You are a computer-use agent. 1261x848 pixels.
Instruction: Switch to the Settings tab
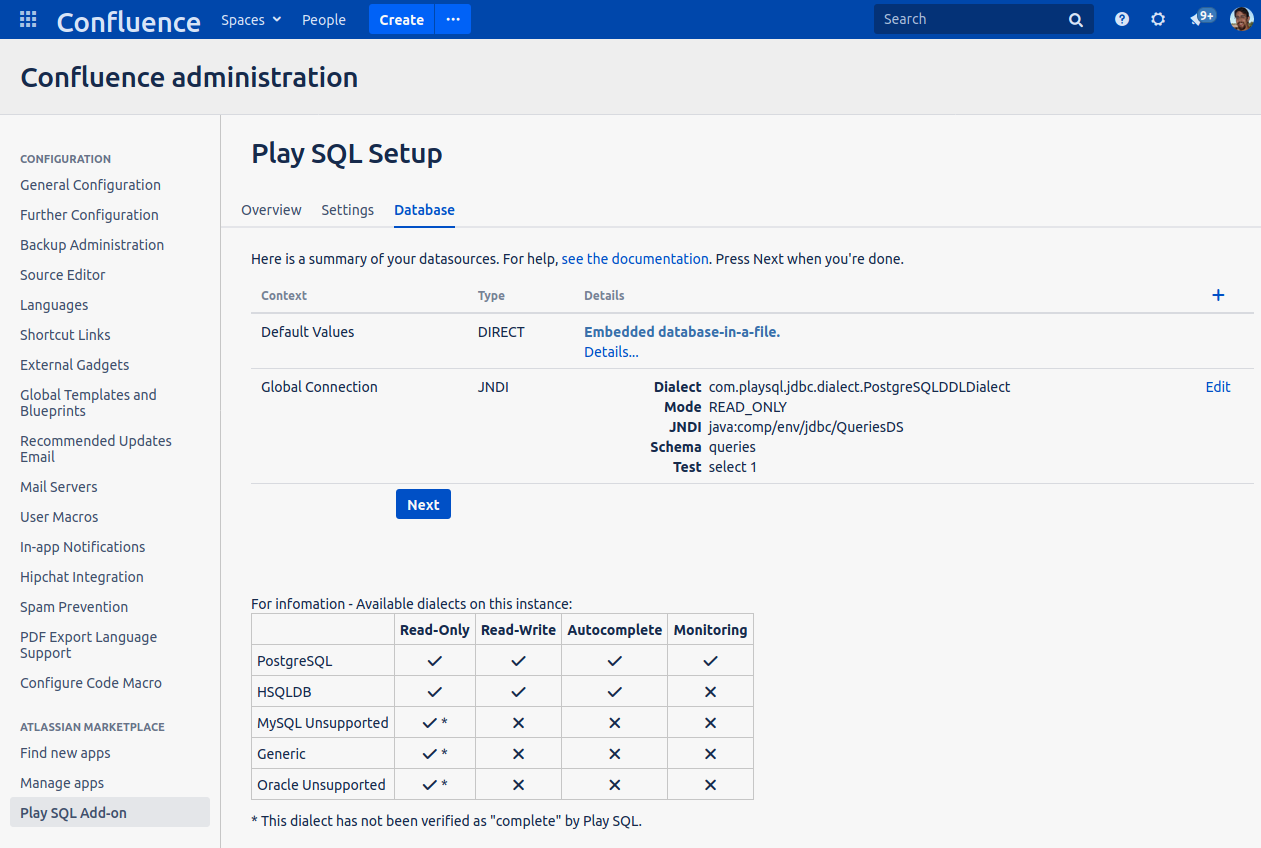coord(347,210)
